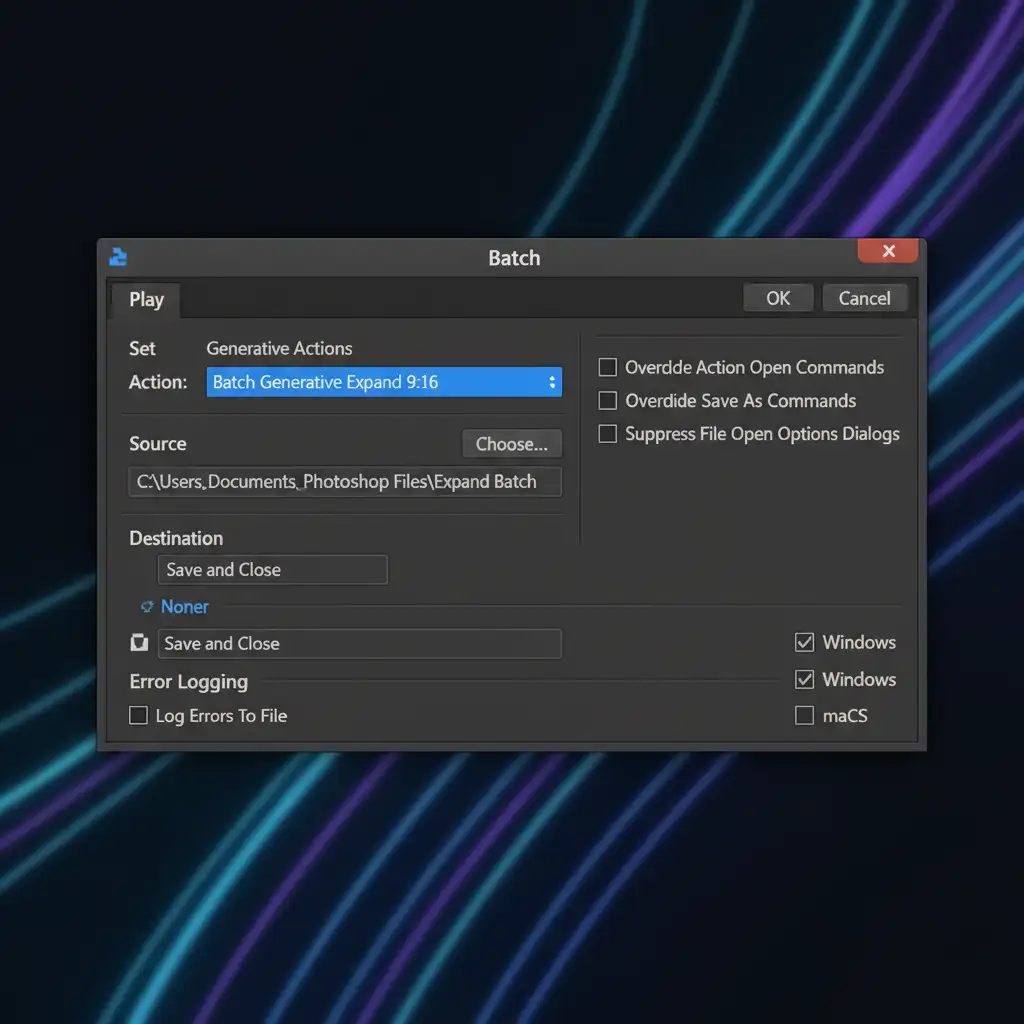
Task: Tick the Overdide Save As Commands checkbox
Action: (x=607, y=401)
